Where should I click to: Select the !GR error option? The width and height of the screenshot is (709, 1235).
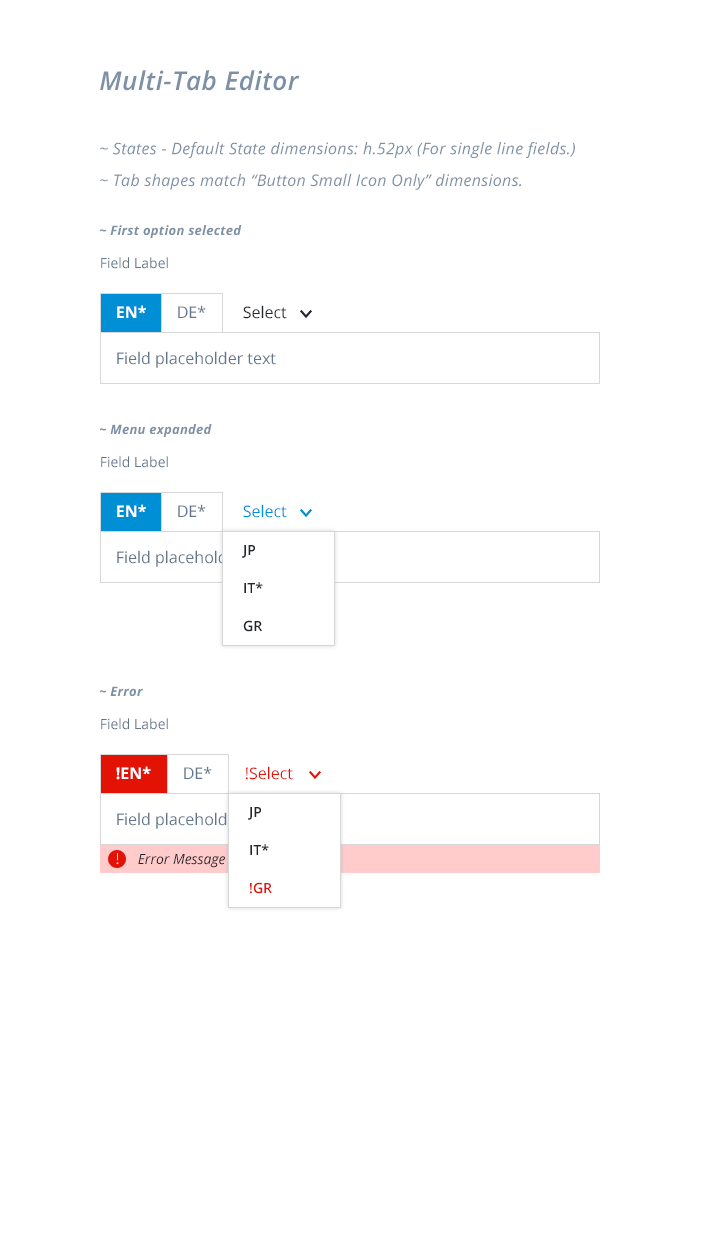259,888
